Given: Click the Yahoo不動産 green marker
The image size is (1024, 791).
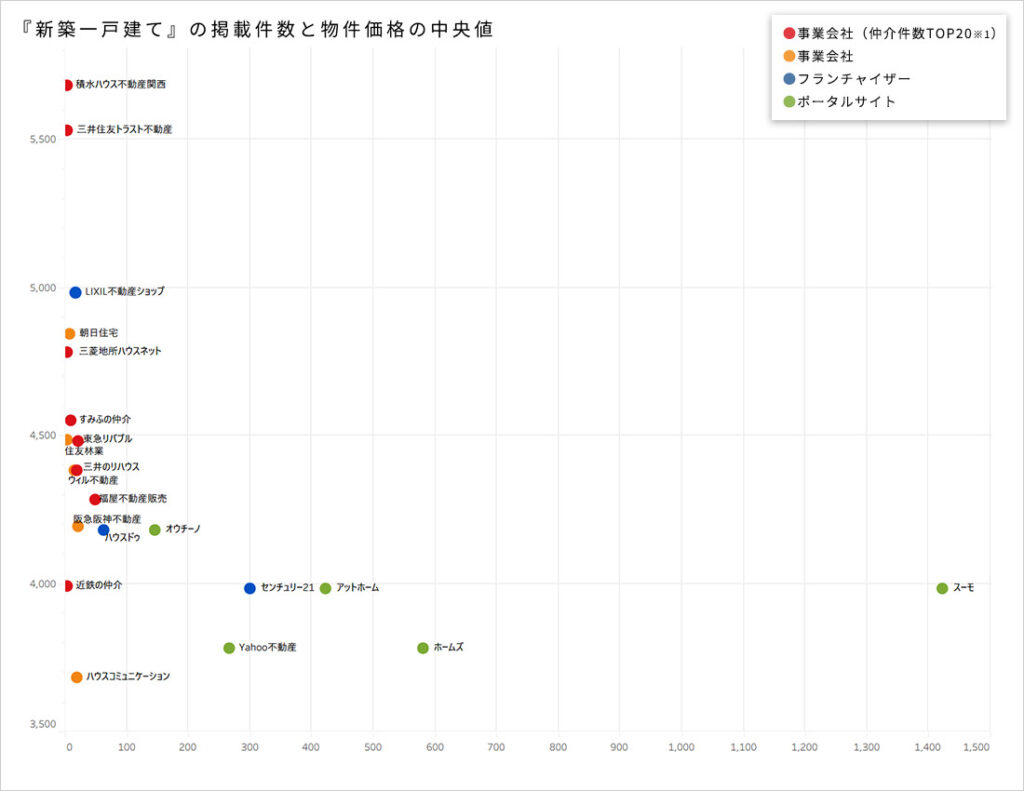Looking at the screenshot, I should click(x=229, y=648).
